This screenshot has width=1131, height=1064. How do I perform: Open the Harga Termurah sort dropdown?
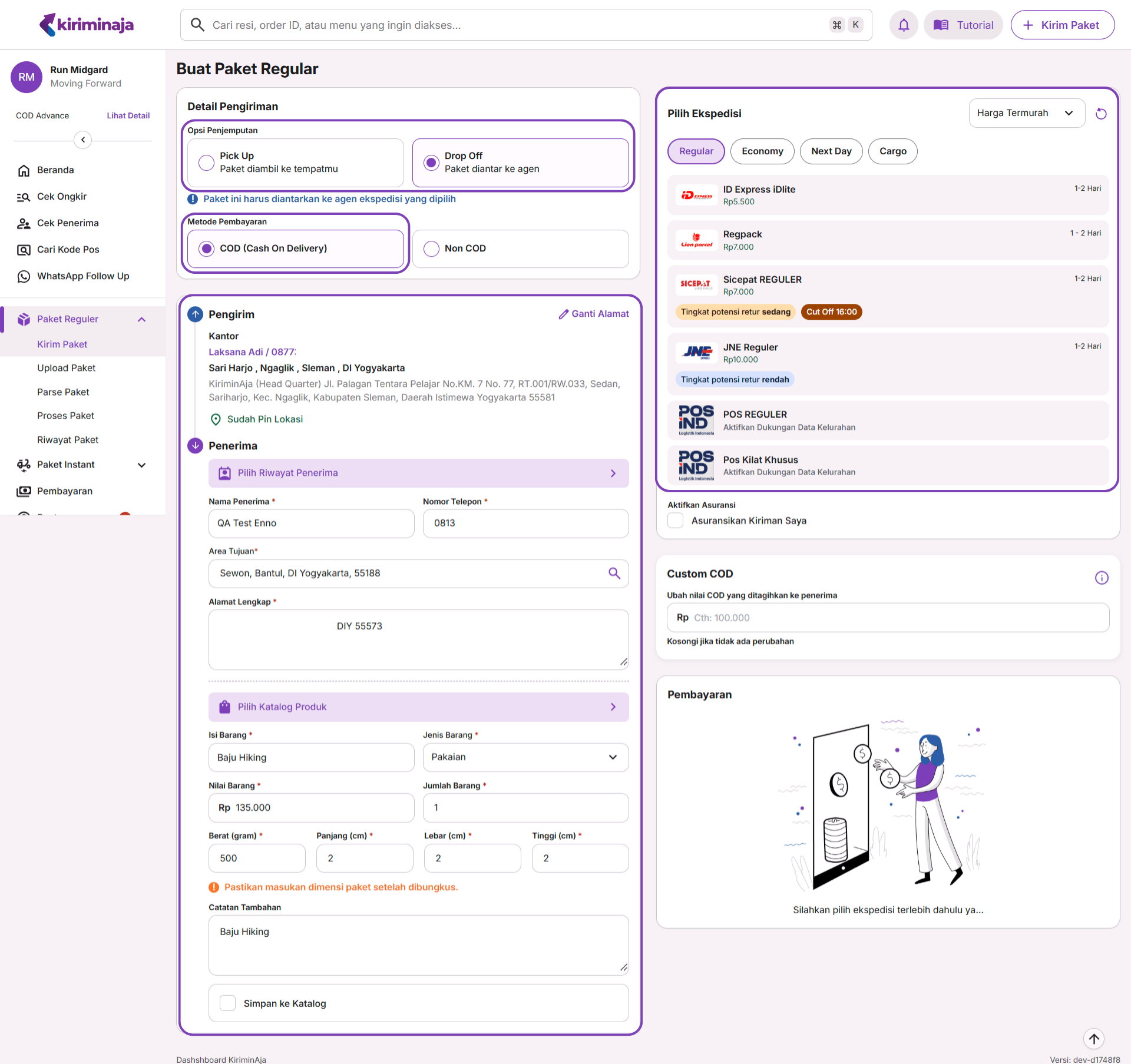(x=1026, y=113)
